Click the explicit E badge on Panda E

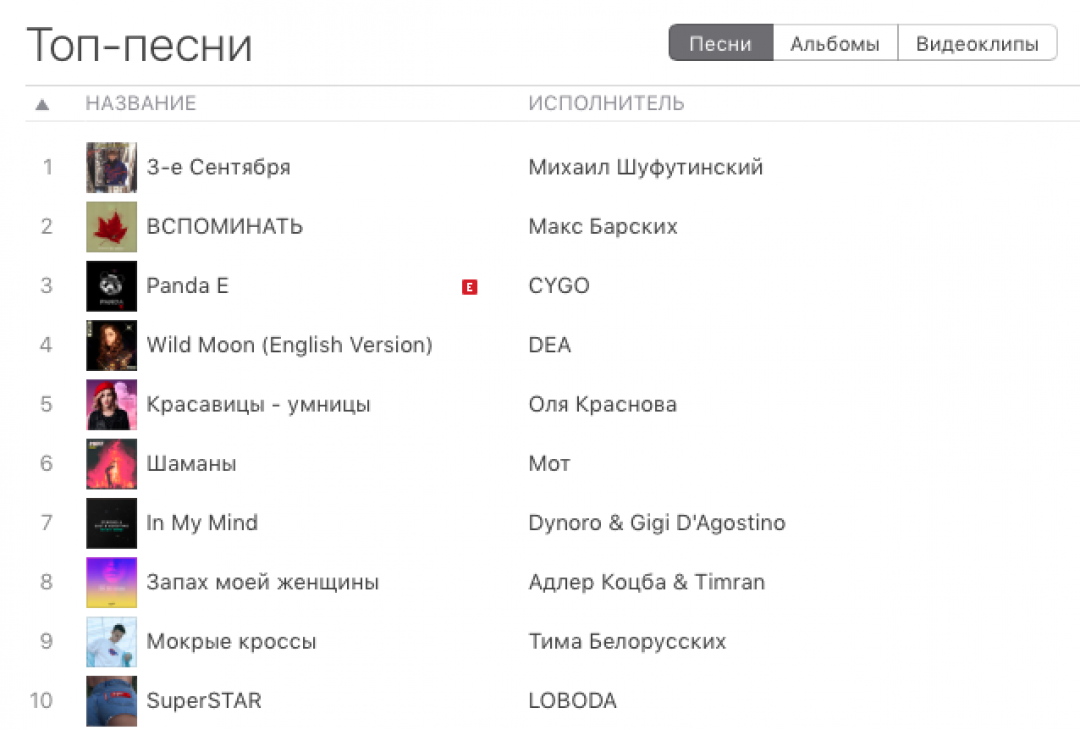coord(469,287)
